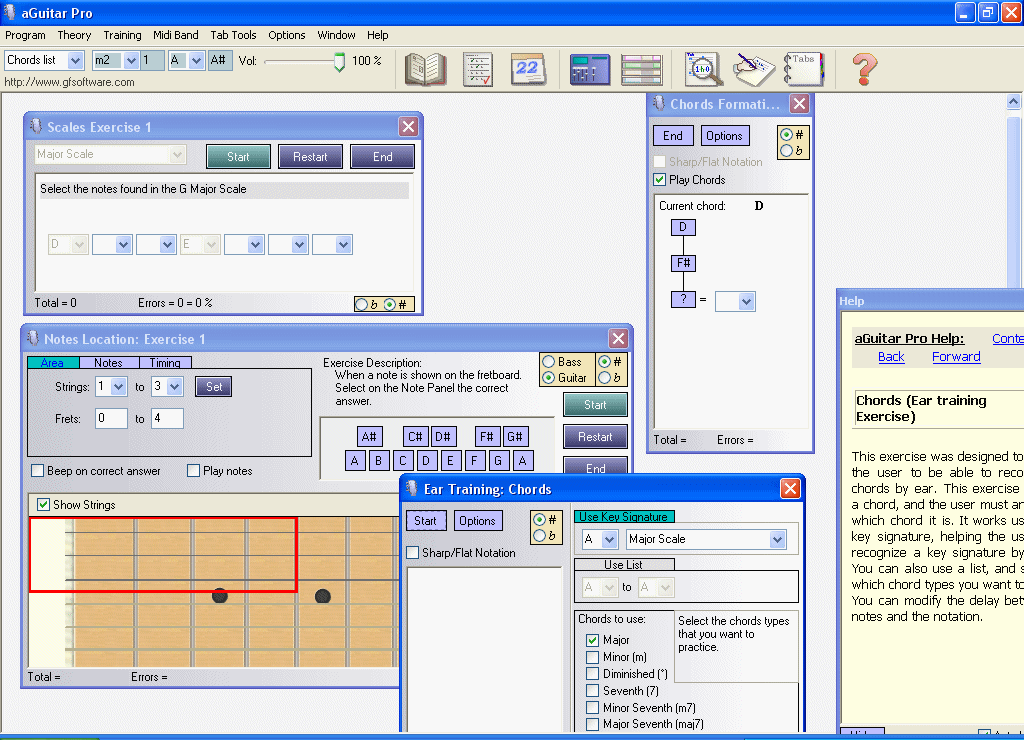Open the Chords list dropdown

tap(76, 61)
